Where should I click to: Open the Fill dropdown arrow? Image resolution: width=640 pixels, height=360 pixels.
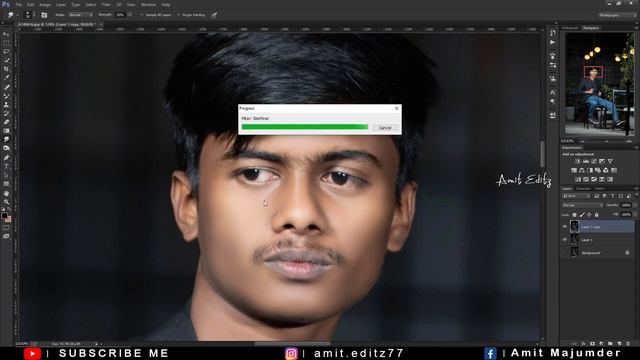[x=636, y=215]
